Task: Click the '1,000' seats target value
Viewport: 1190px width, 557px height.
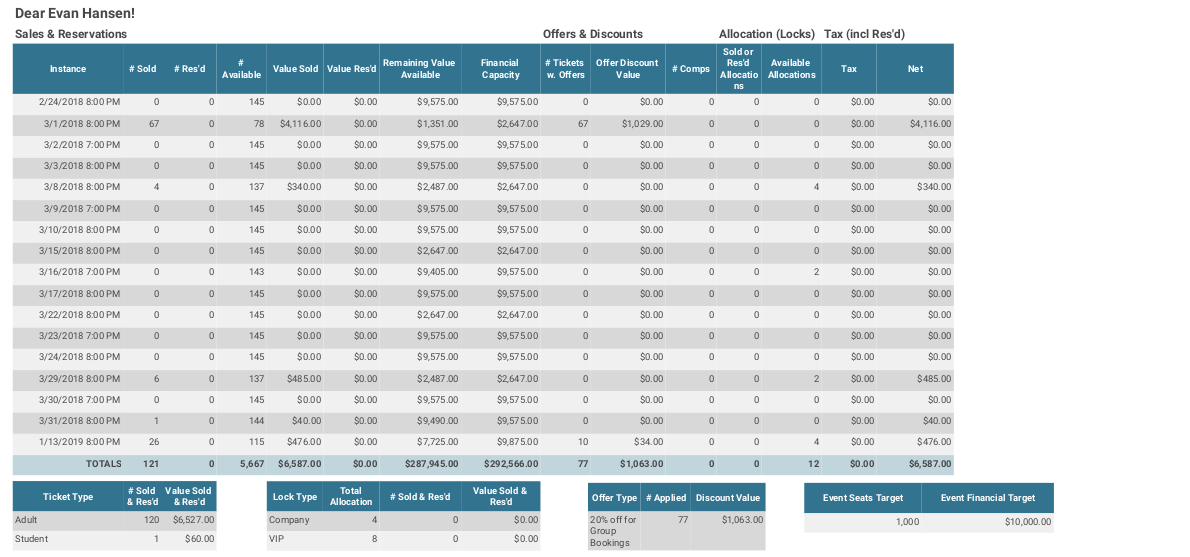Action: pos(907,521)
